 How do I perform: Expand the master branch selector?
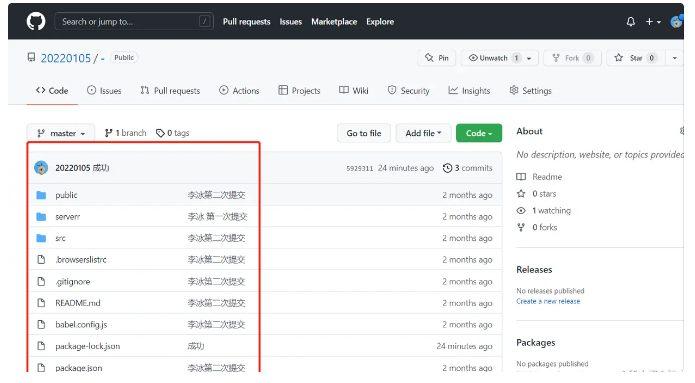coord(61,133)
